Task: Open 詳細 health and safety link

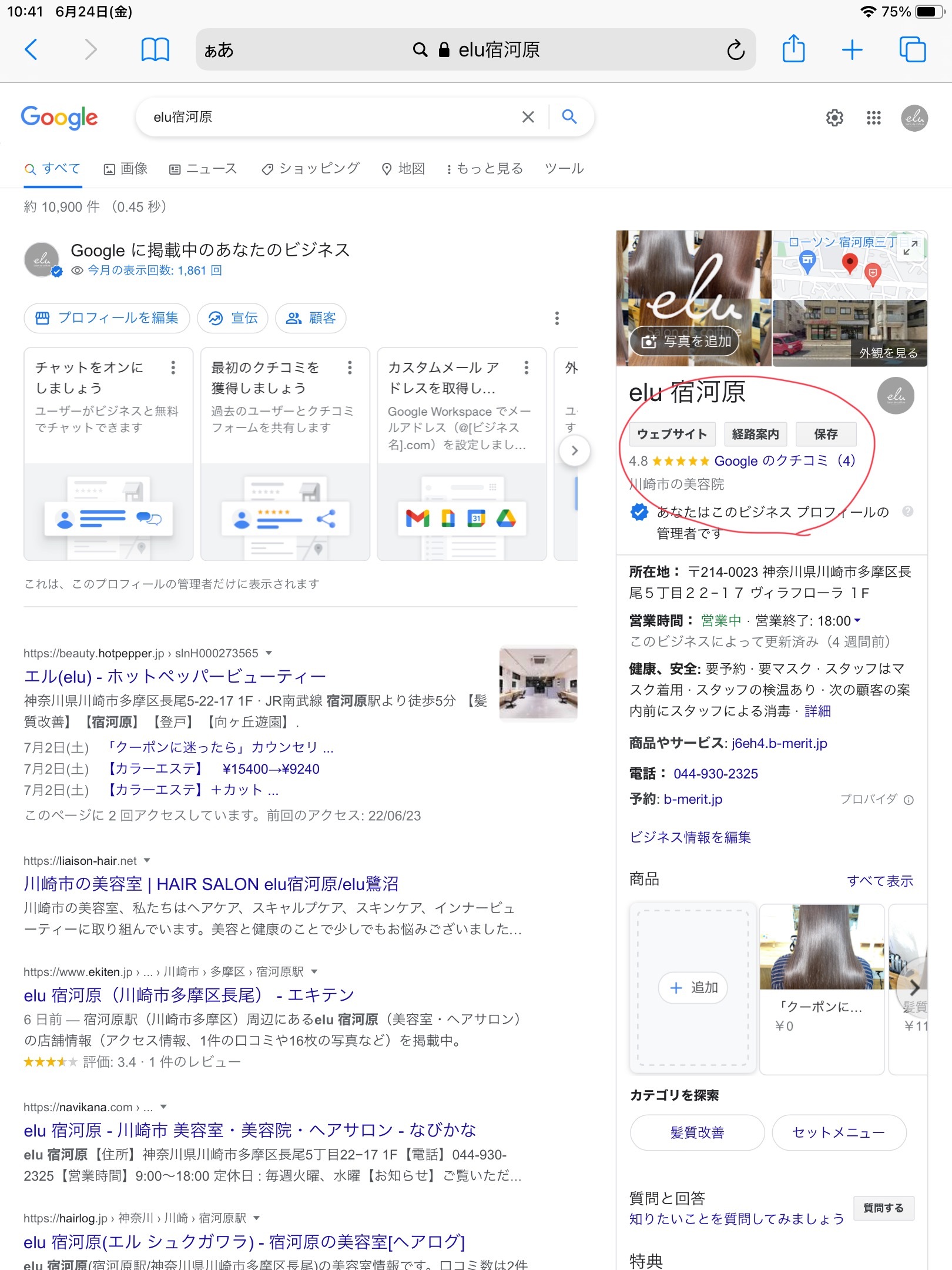Action: [x=817, y=711]
